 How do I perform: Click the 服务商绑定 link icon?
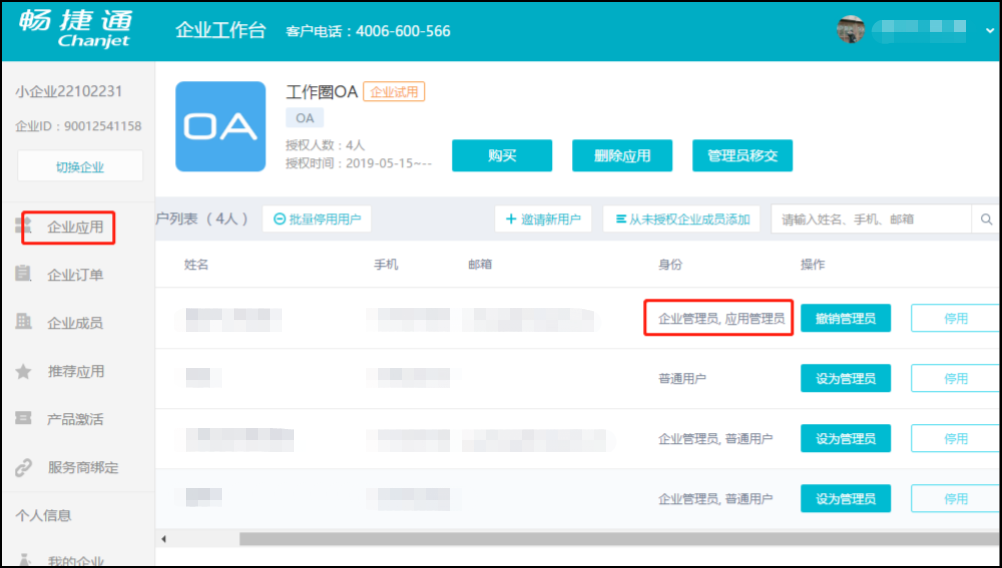coord(23,468)
